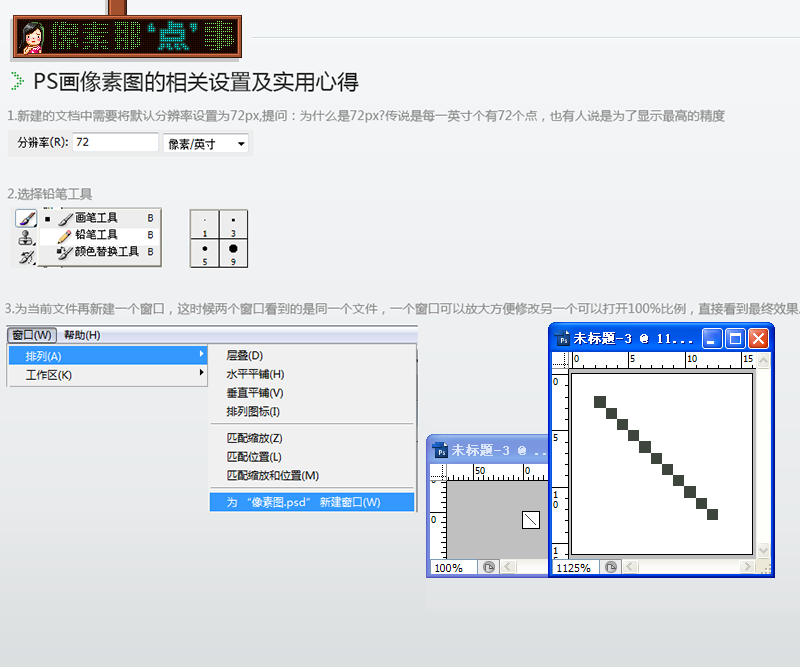Click scroll-down arrow in 1125% window
This screenshot has width=800, height=667.
[764, 550]
